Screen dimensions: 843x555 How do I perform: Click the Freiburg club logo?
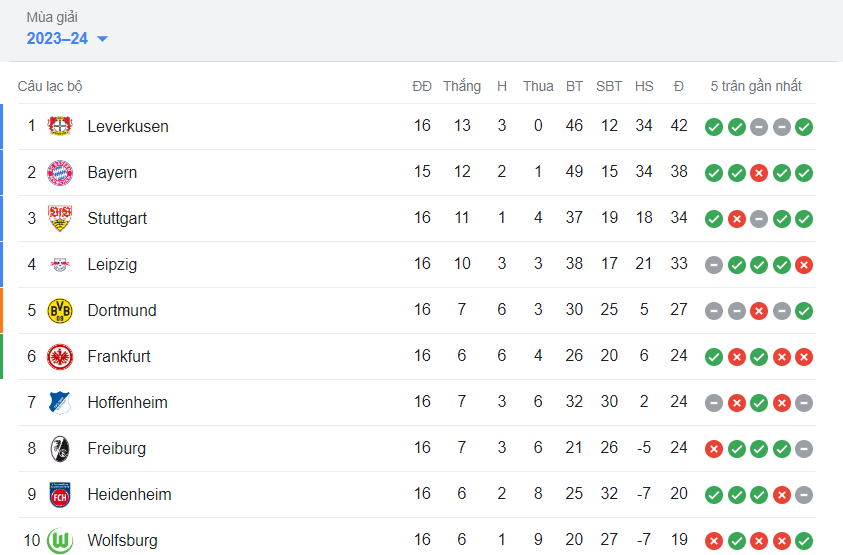(60, 449)
